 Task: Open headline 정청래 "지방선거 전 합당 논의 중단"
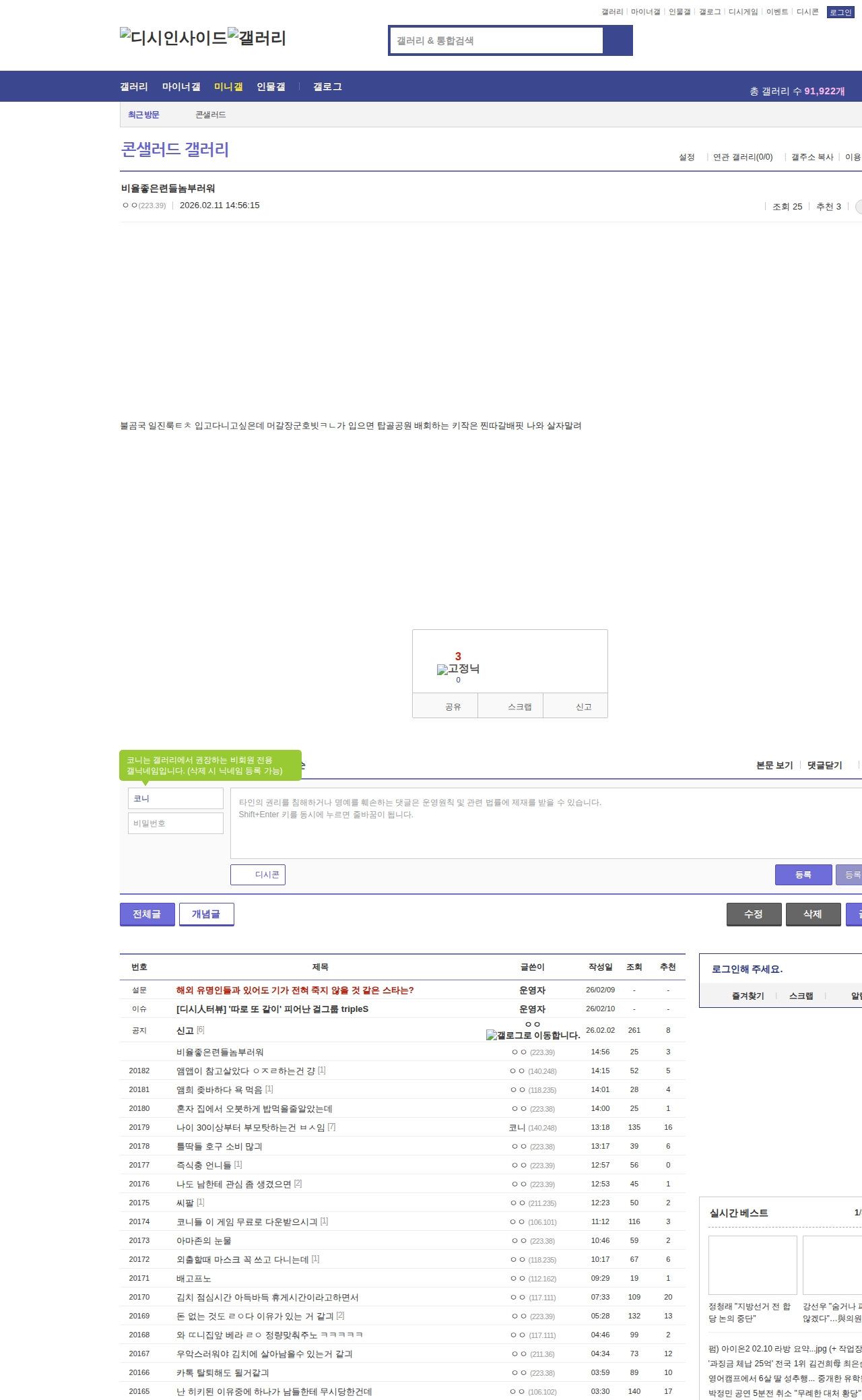(x=750, y=1312)
